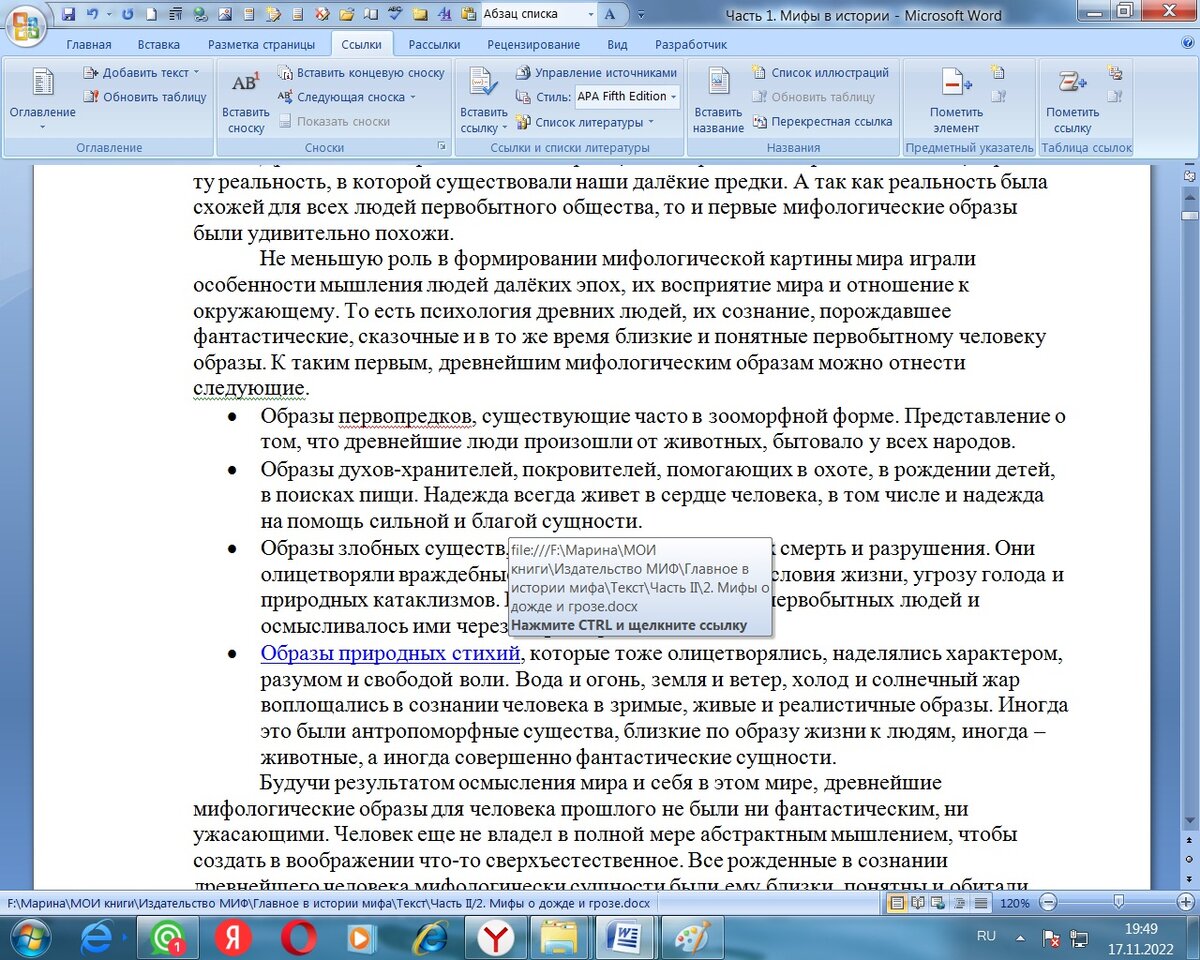The height and width of the screenshot is (960, 1200).
Task: Click the Redo icon in quick access toolbar
Action: (127, 15)
